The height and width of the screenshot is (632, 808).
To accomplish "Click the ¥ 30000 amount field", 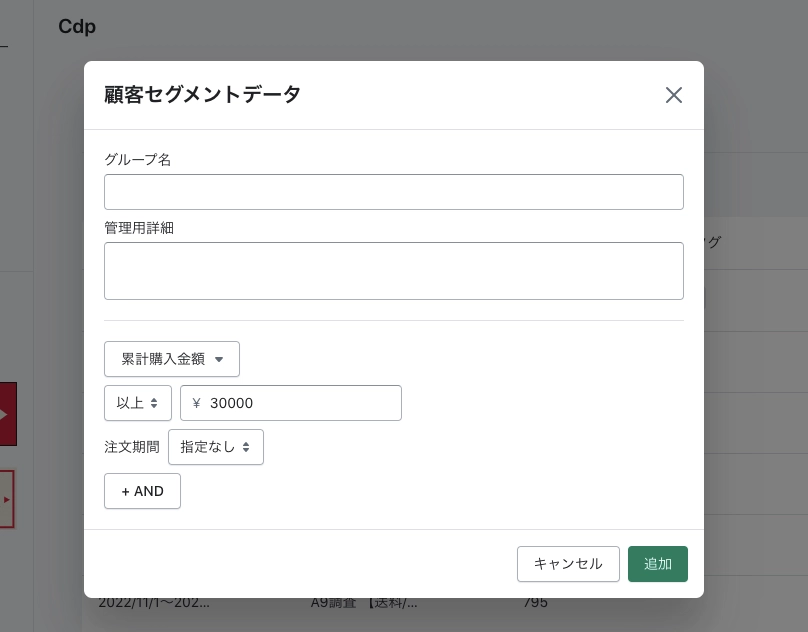I will (x=291, y=403).
